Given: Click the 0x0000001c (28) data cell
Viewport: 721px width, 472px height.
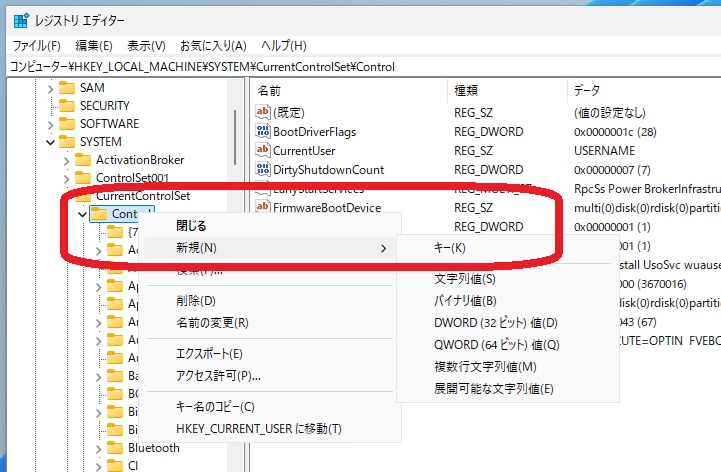Looking at the screenshot, I should 615,132.
